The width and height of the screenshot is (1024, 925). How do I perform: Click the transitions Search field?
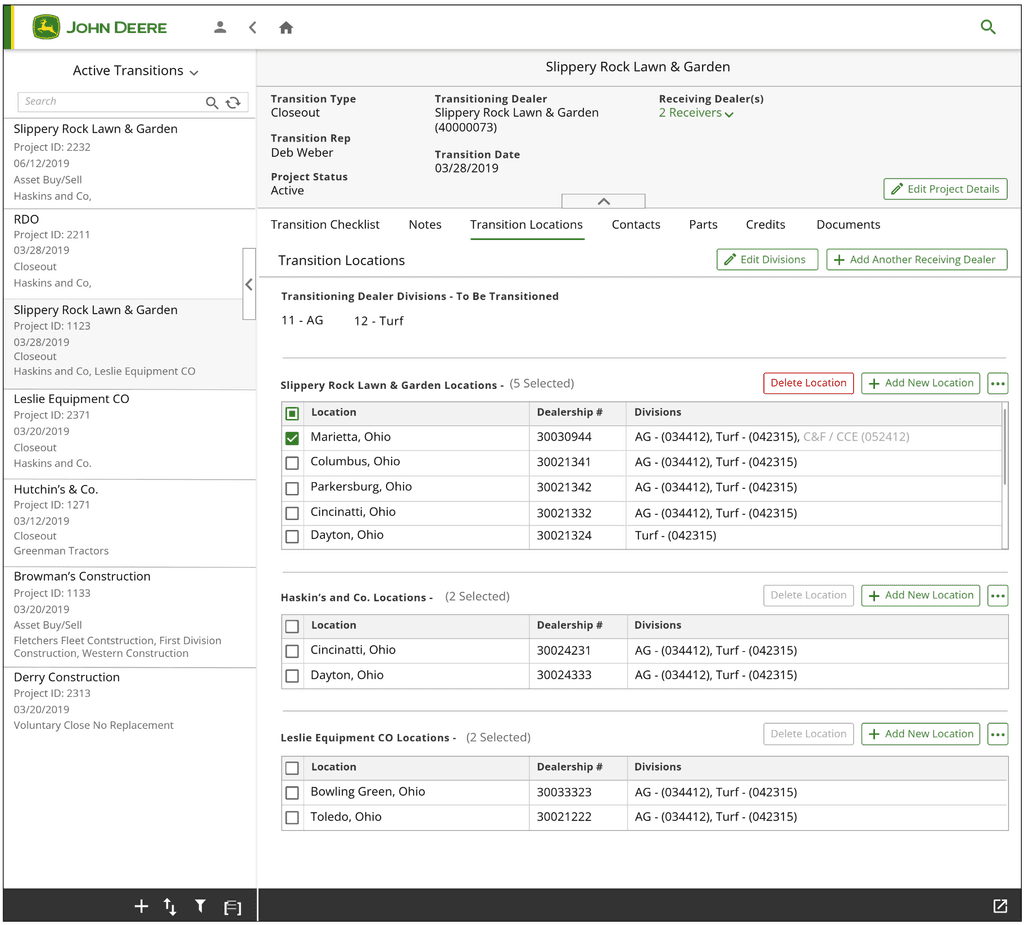[111, 102]
